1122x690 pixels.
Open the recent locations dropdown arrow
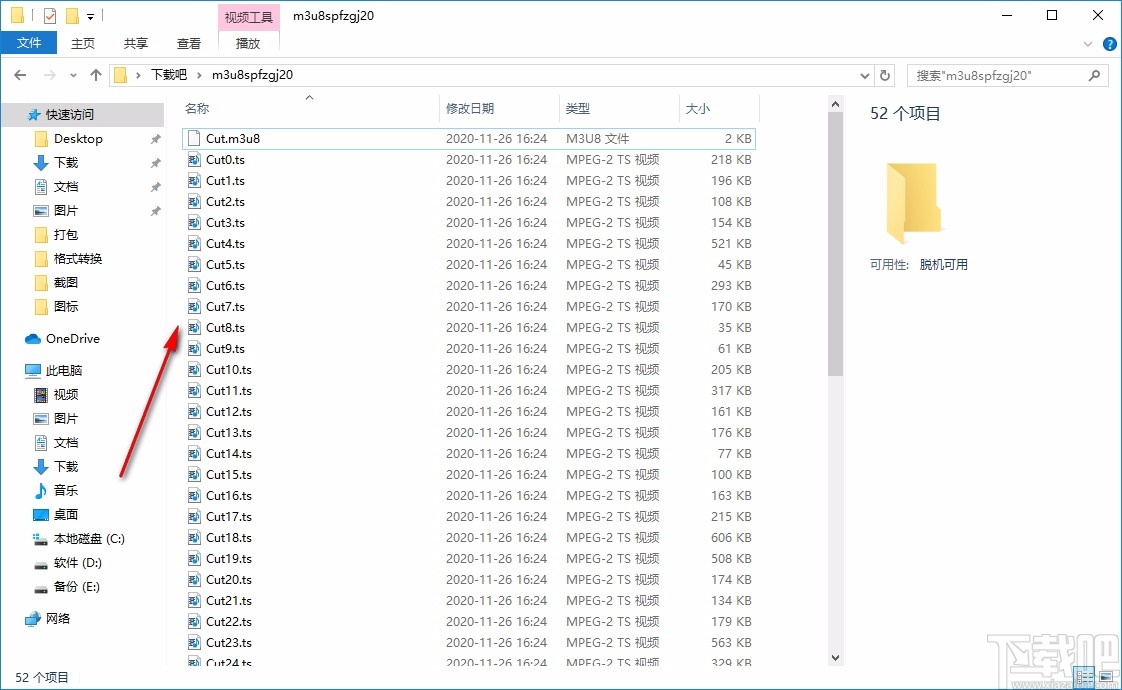click(x=73, y=75)
